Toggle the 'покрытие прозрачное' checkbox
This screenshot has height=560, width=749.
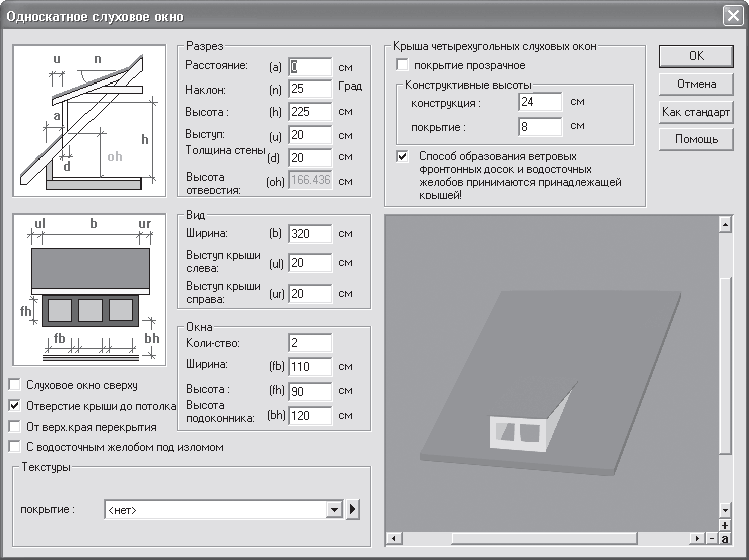click(403, 65)
